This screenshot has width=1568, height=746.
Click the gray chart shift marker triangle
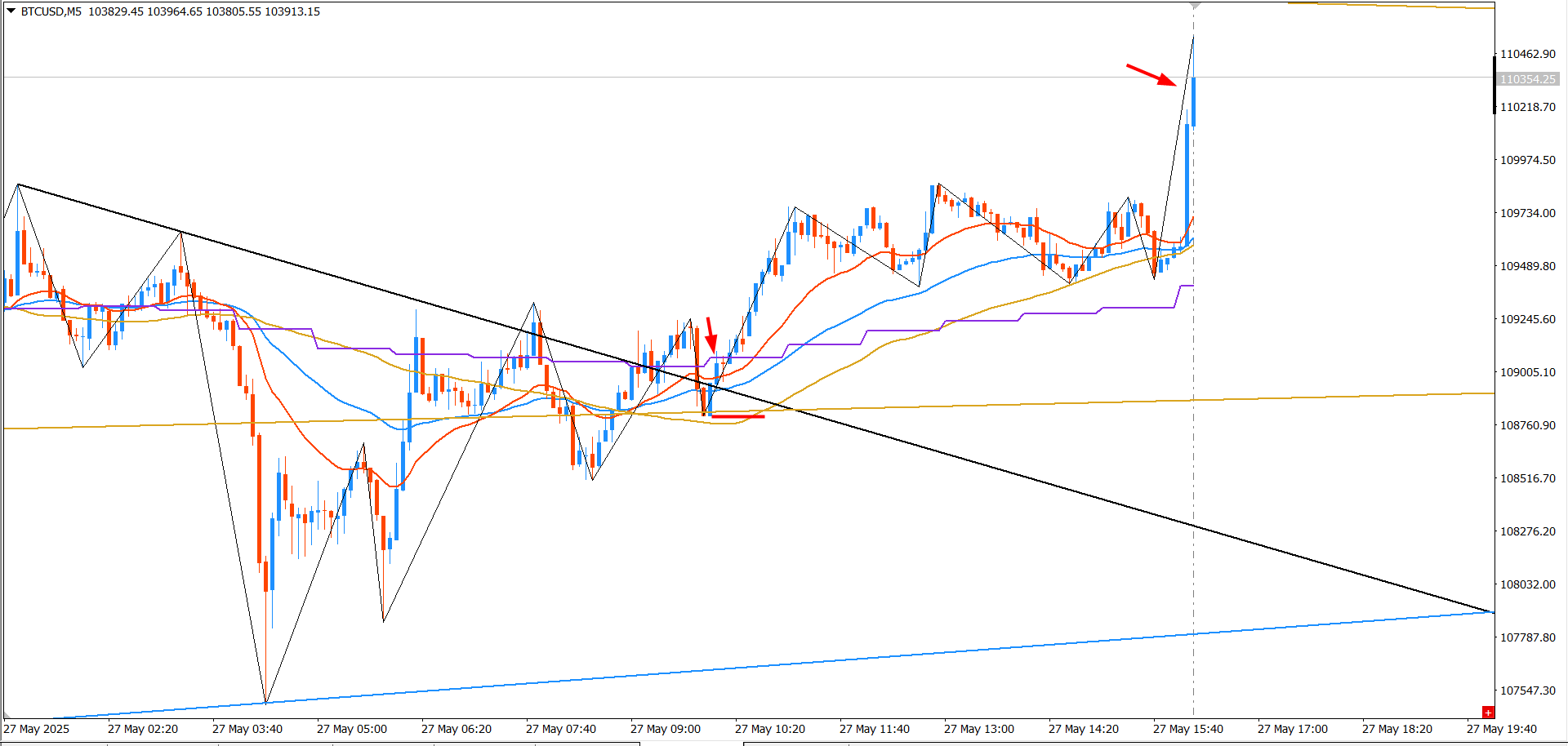1194,6
